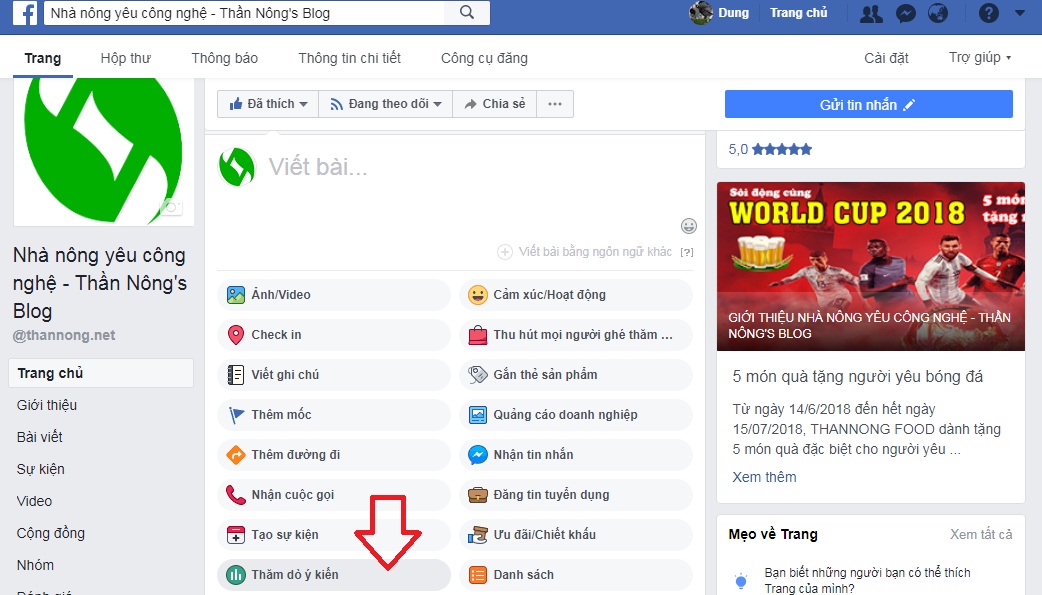This screenshot has width=1042, height=595.
Task: Click the page profile picture
Action: [104, 152]
